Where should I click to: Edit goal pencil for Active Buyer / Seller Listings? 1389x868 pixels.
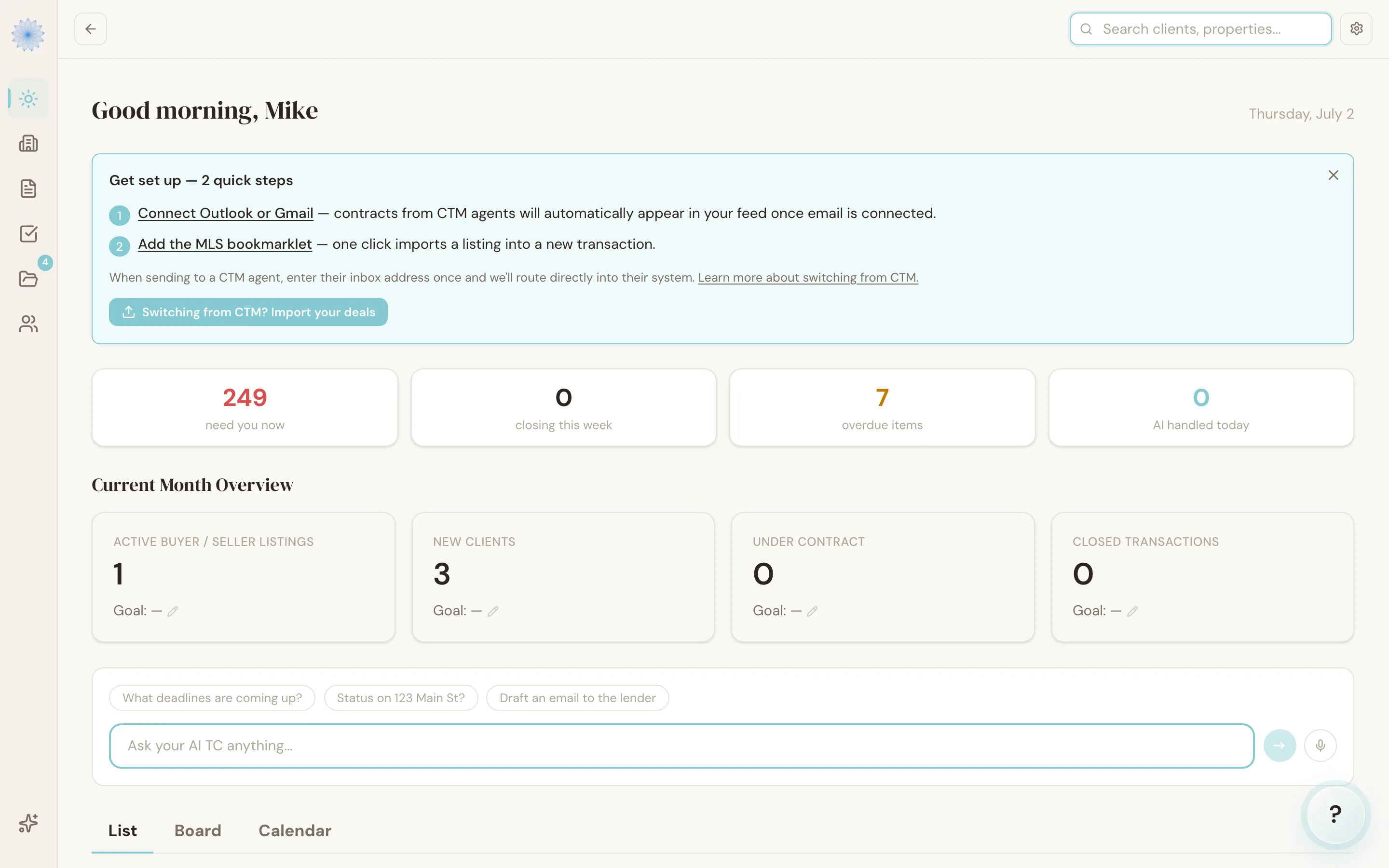click(173, 611)
